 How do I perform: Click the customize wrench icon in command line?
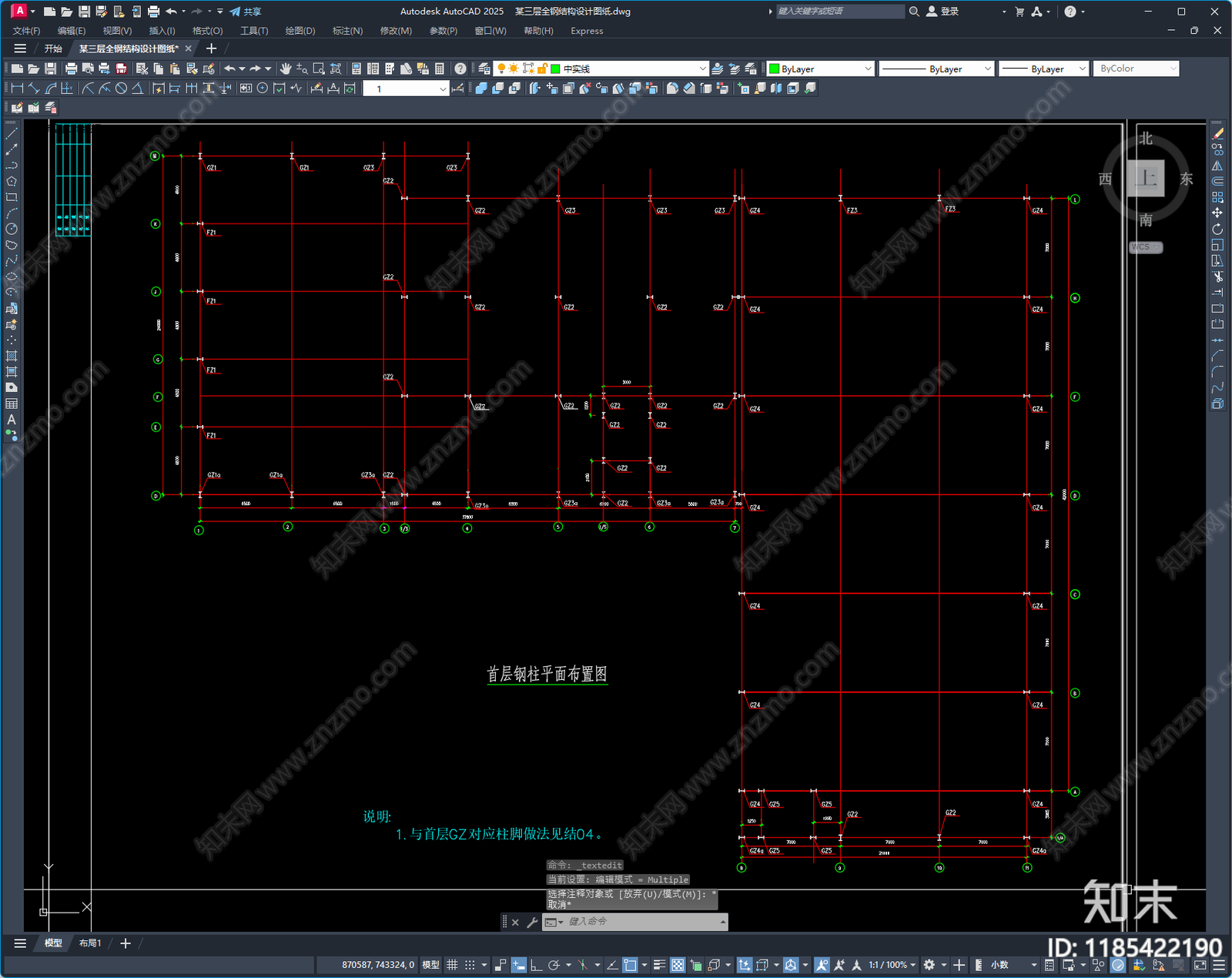(x=532, y=922)
